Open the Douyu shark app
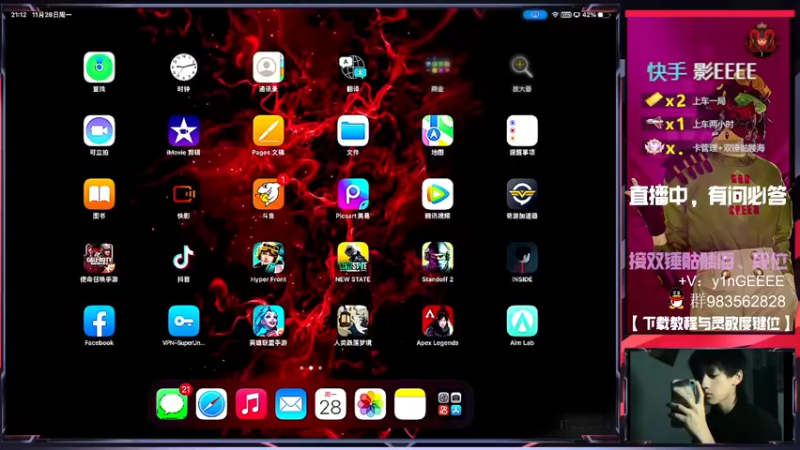The width and height of the screenshot is (800, 450). [268, 194]
